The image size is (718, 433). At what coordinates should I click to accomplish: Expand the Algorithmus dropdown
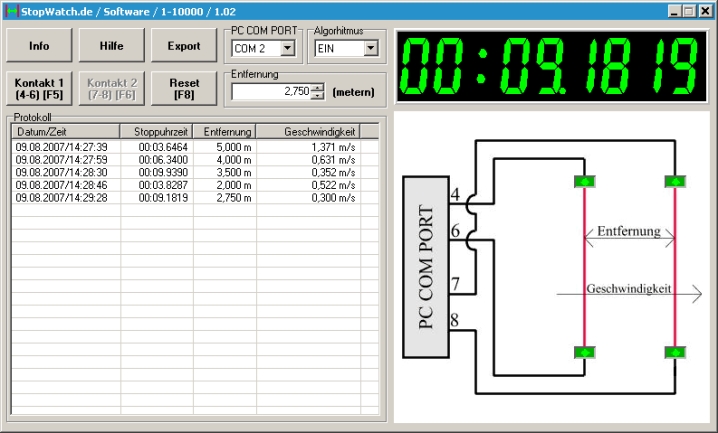[370, 48]
